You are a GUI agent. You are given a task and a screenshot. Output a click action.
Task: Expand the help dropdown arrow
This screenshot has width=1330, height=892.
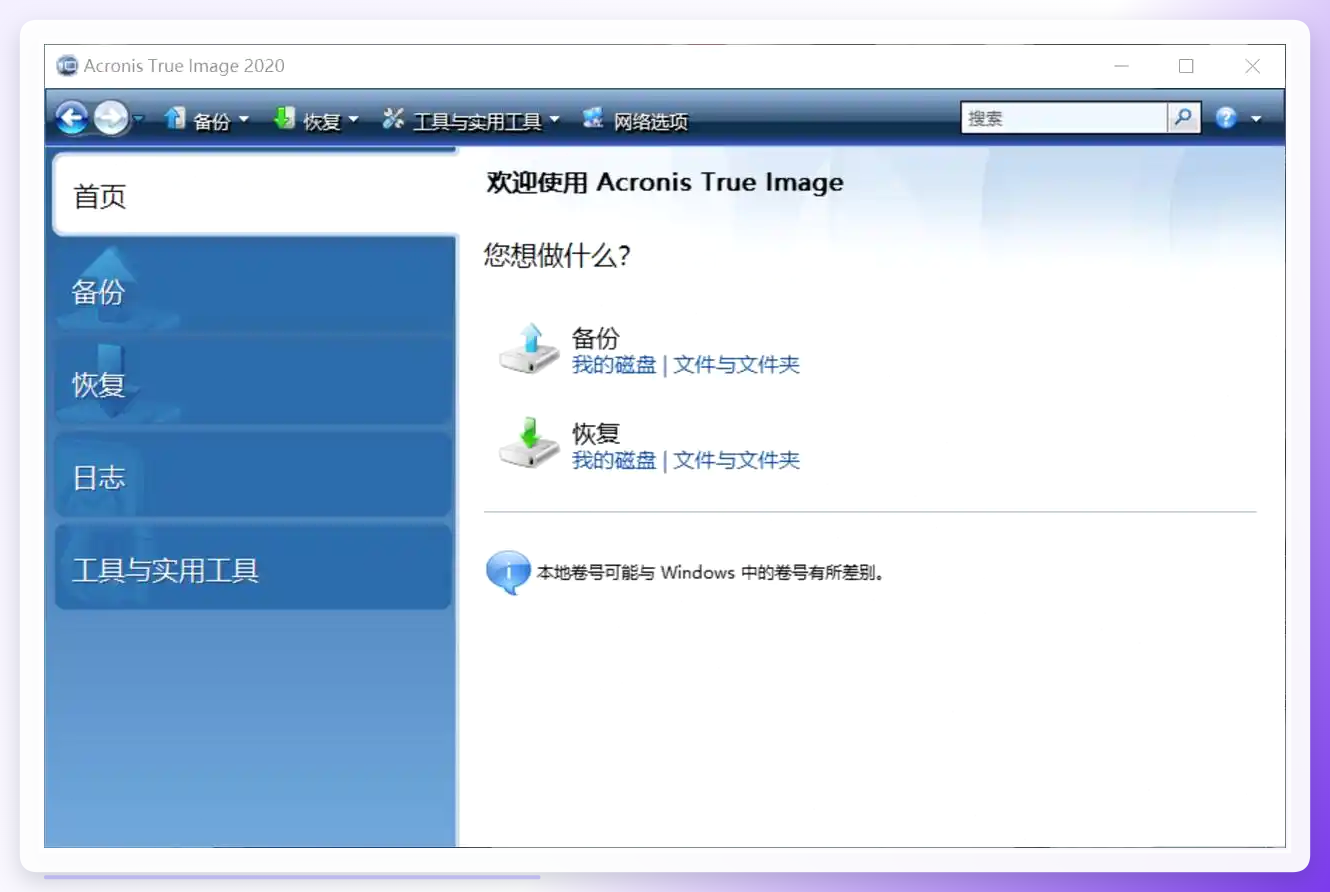1256,119
